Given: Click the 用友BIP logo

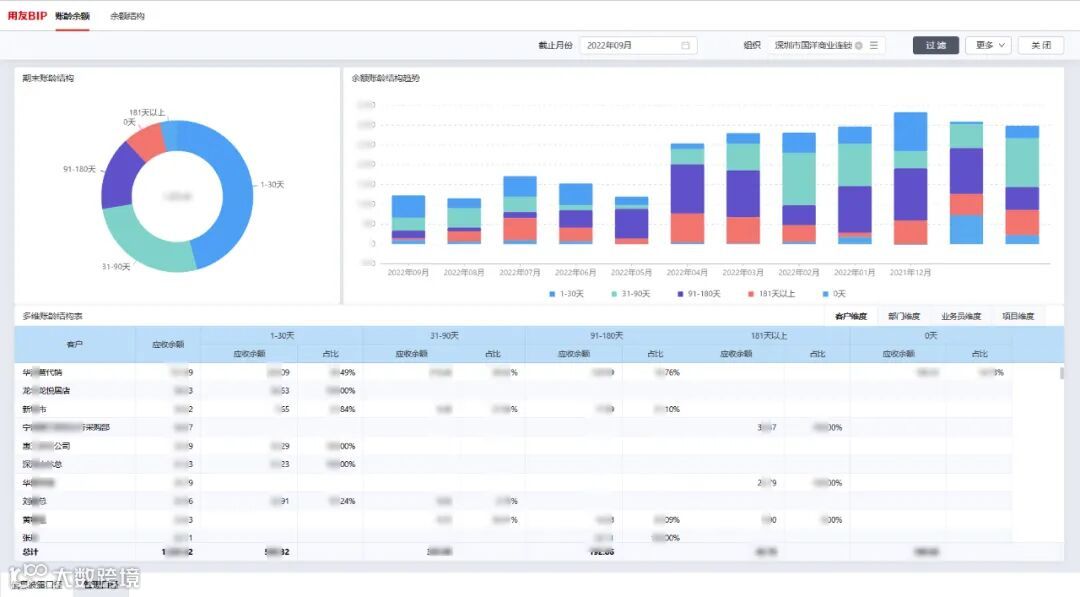Looking at the screenshot, I should 27,15.
